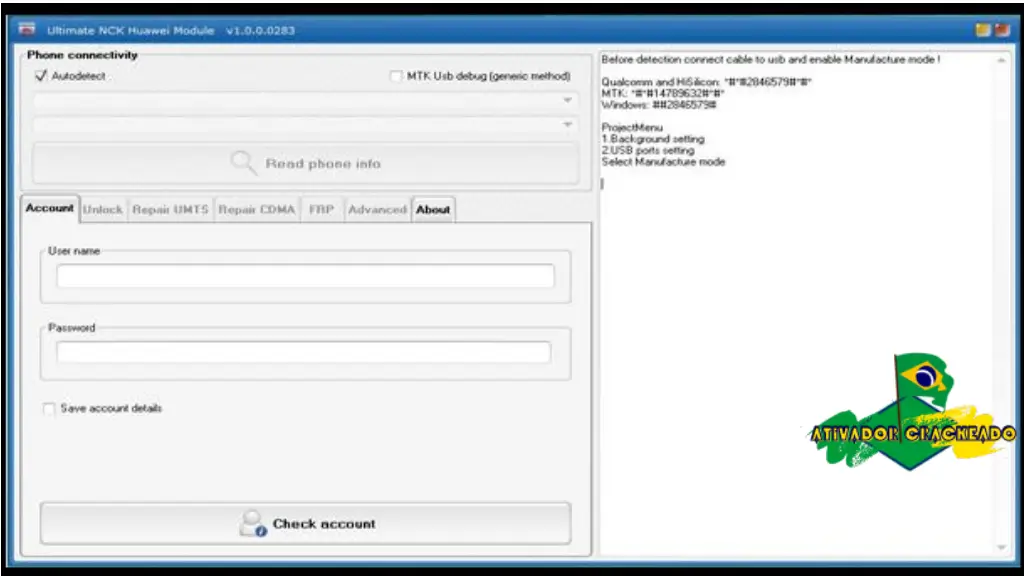1024x576 pixels.
Task: Toggle the Autodetect checkbox
Action: pyautogui.click(x=41, y=76)
